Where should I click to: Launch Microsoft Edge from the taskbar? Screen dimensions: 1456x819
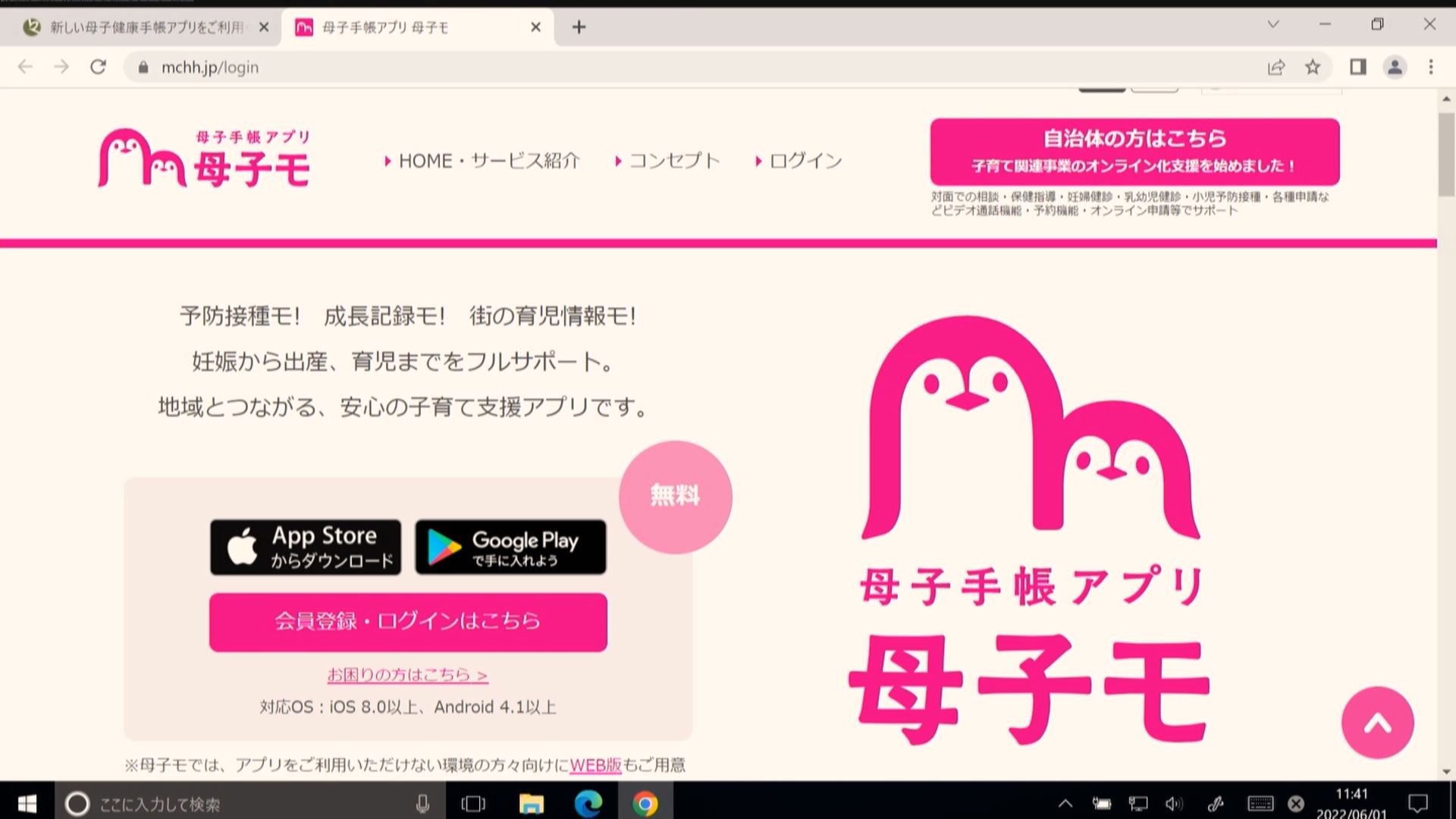pos(588,804)
